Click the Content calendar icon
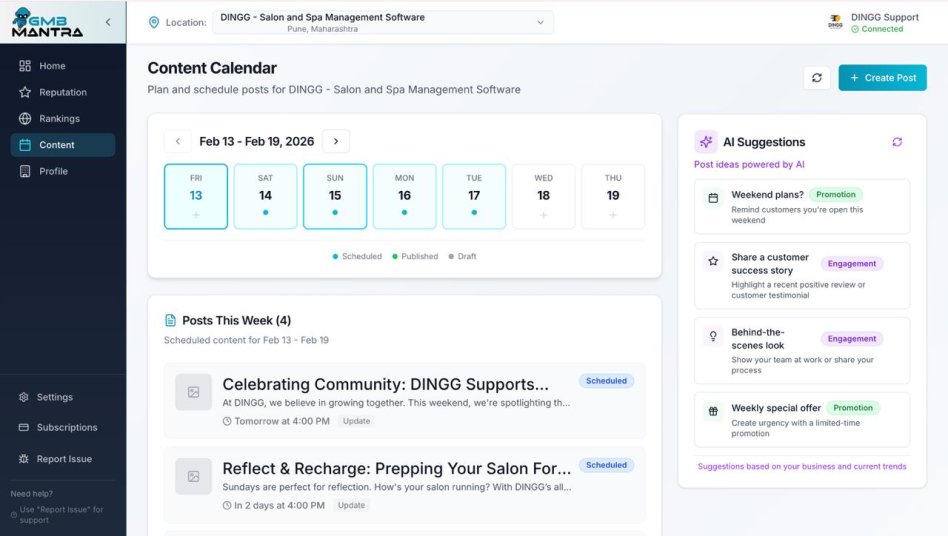The image size is (948, 536). 25,145
